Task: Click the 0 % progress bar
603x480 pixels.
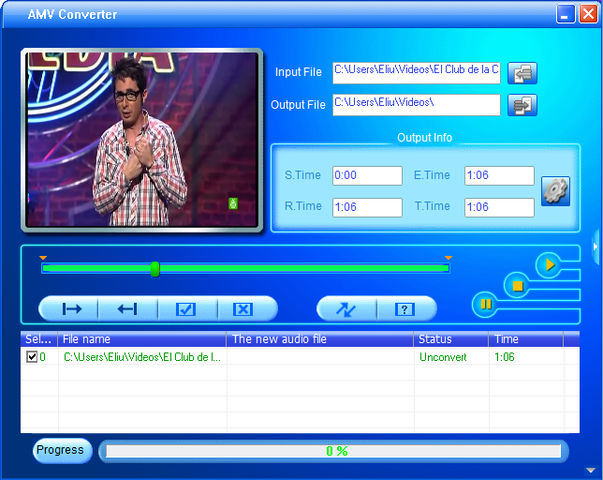Action: (333, 451)
